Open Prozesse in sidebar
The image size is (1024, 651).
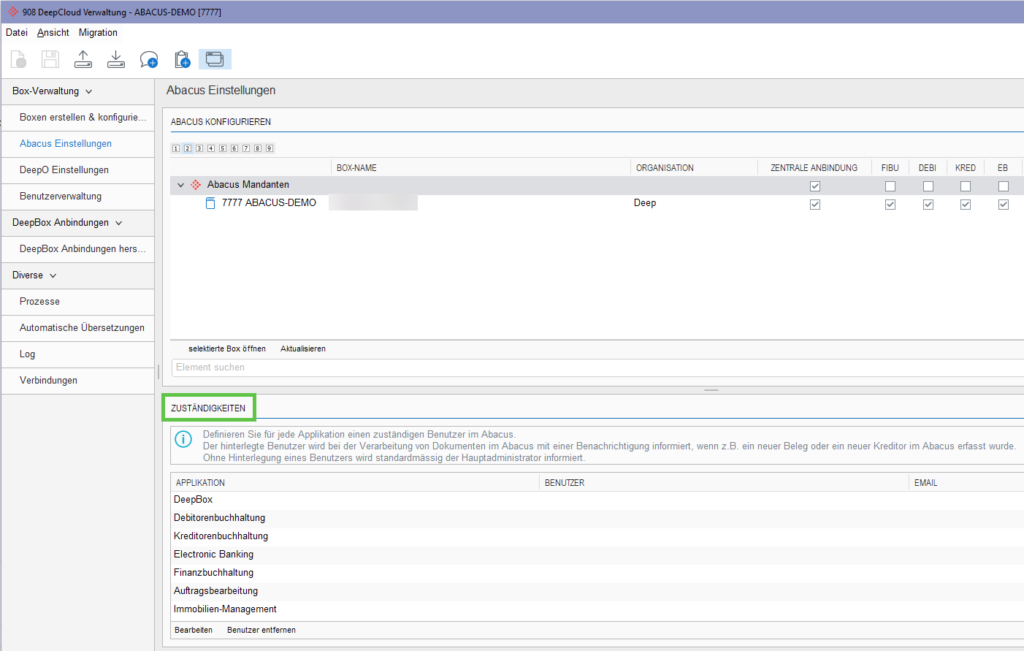pyautogui.click(x=78, y=302)
